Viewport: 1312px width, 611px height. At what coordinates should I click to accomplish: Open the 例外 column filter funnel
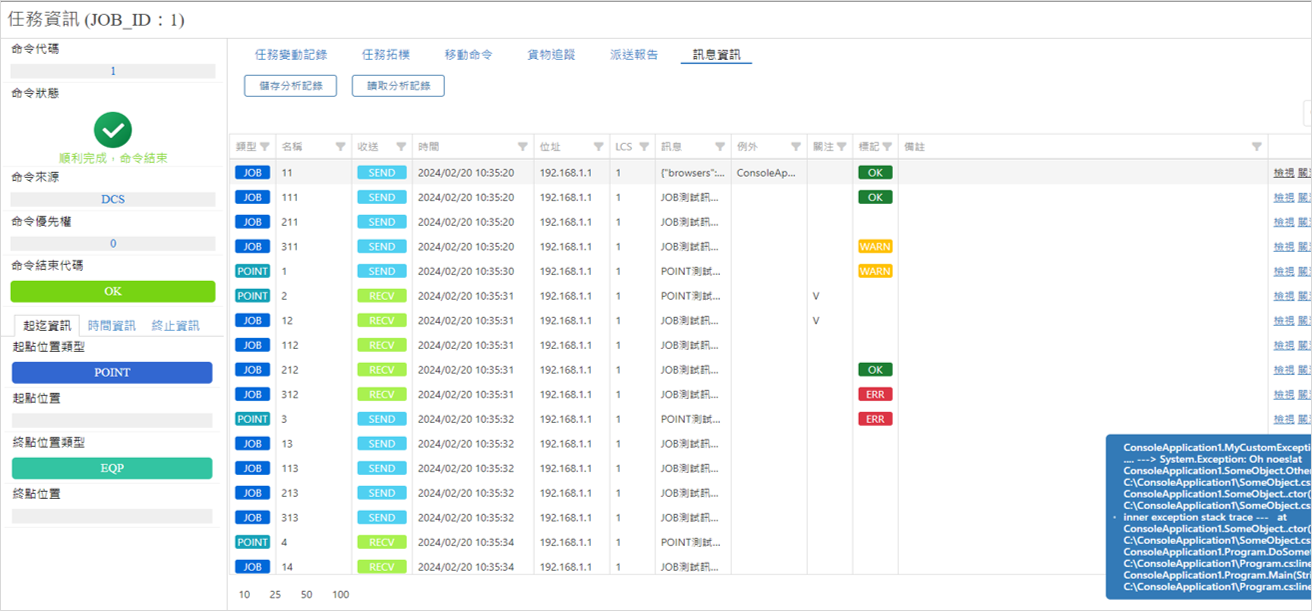click(x=796, y=147)
